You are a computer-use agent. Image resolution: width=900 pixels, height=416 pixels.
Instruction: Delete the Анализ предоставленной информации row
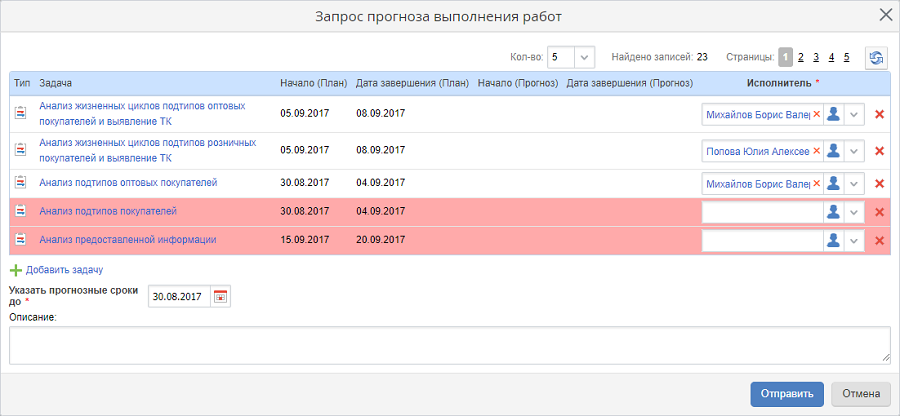coord(880,240)
